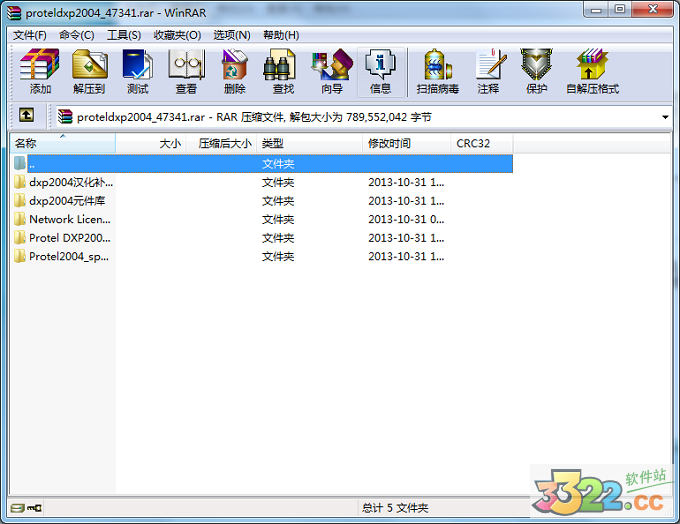Click the address bar archive path text
Viewport: 680px width, 524px height.
[254, 117]
